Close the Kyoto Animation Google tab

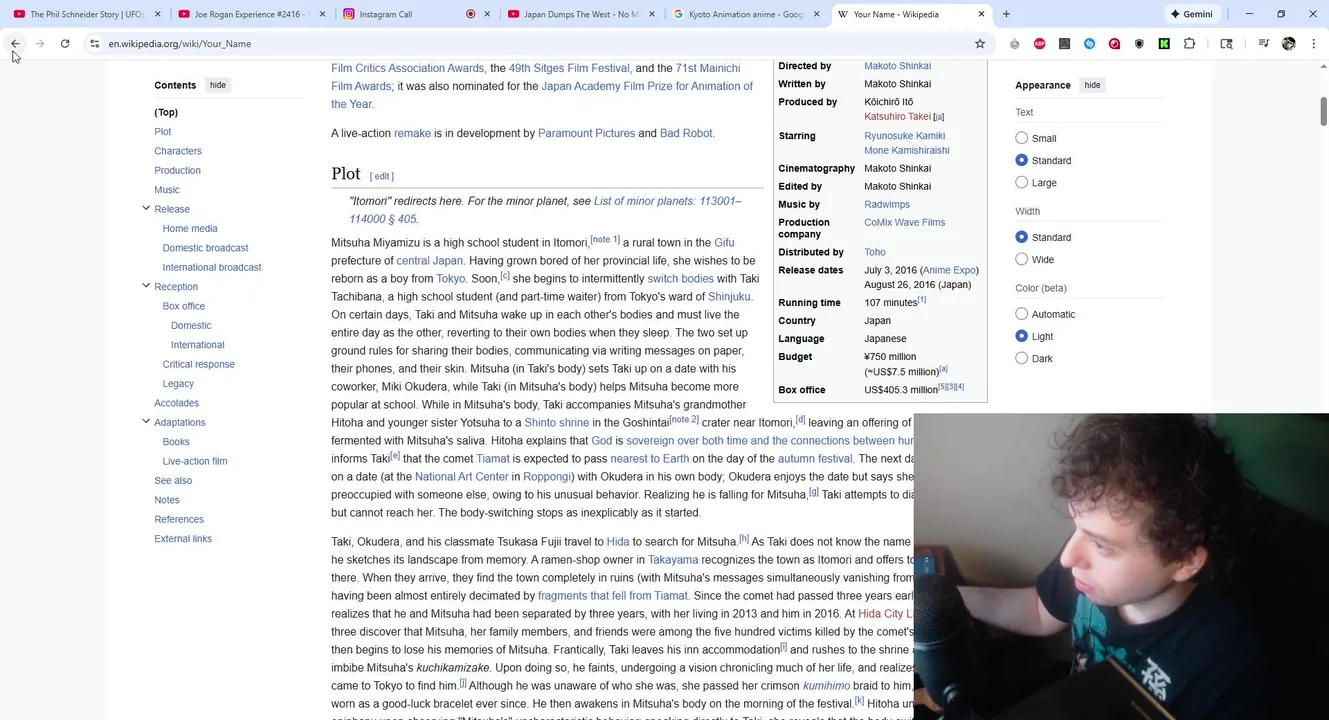(816, 14)
